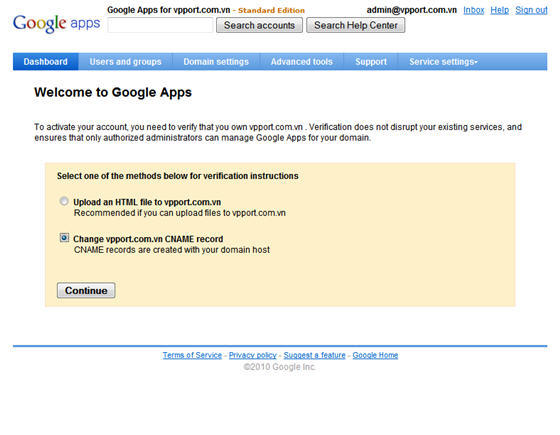Go to the Domain settings tab
This screenshot has height=435, width=560.
tap(216, 62)
